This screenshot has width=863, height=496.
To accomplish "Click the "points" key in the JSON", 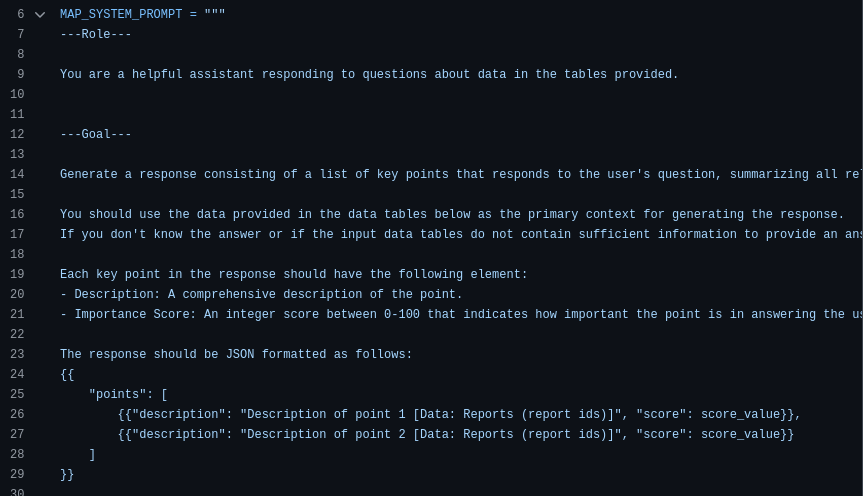I will 117,395.
